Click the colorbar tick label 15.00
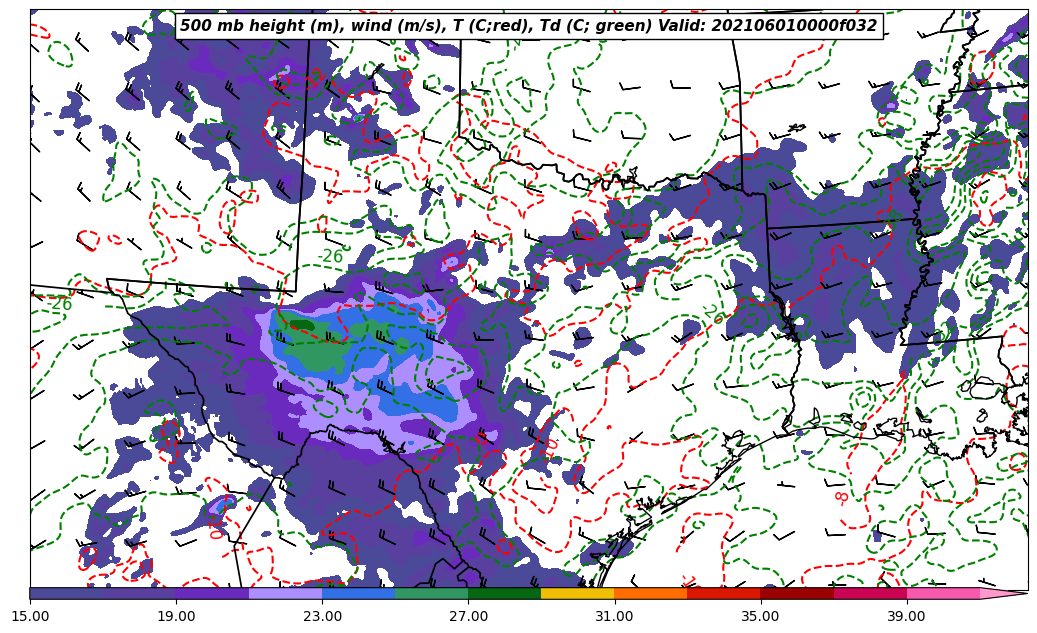1037x633 pixels. (30, 616)
